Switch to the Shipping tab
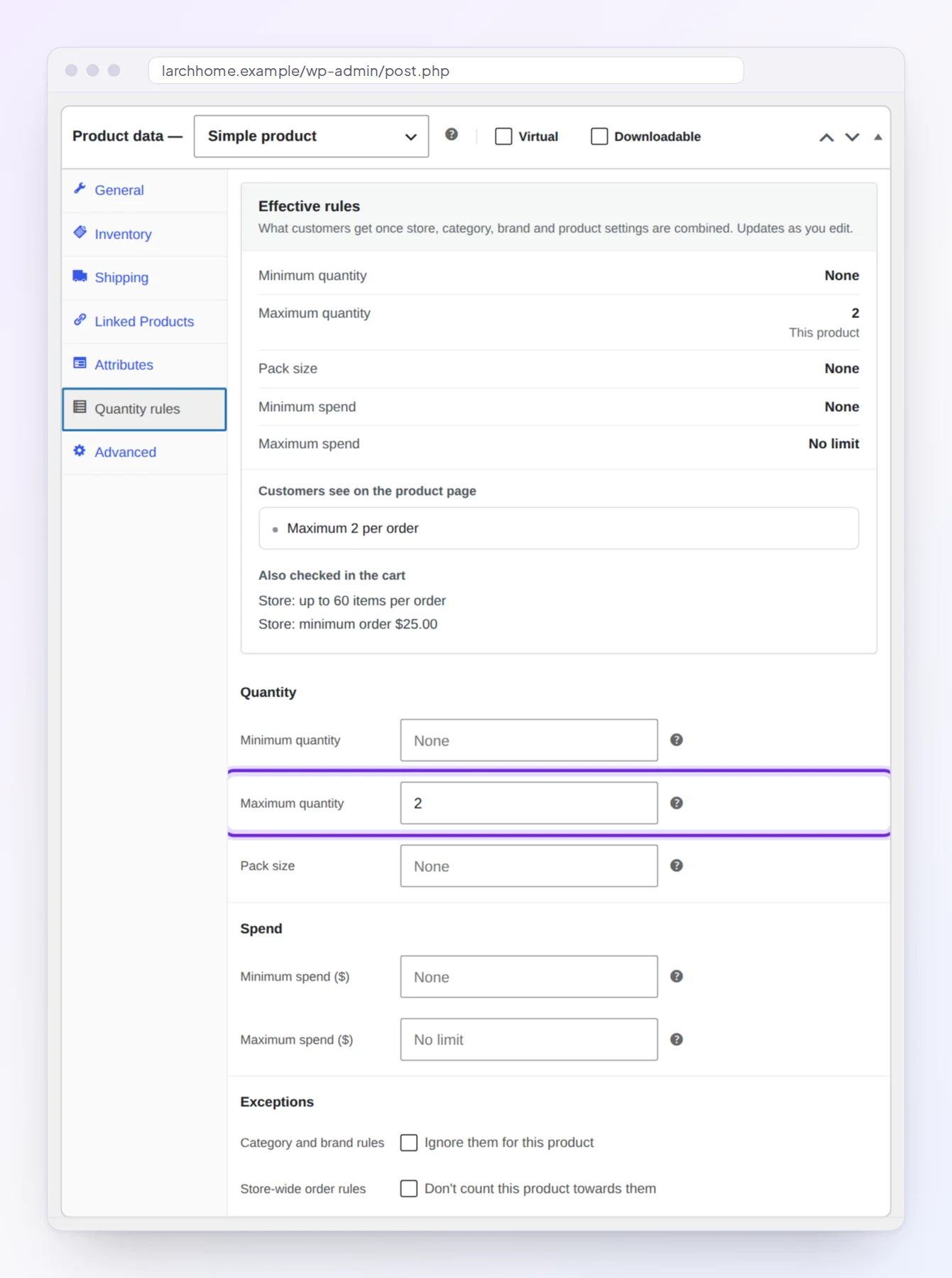 (145, 278)
